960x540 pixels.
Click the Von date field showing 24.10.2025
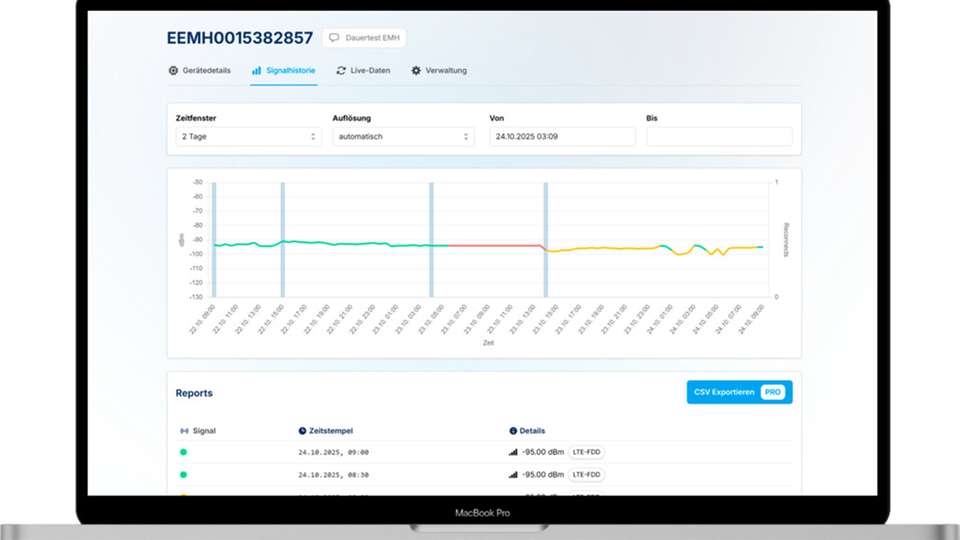(x=562, y=137)
